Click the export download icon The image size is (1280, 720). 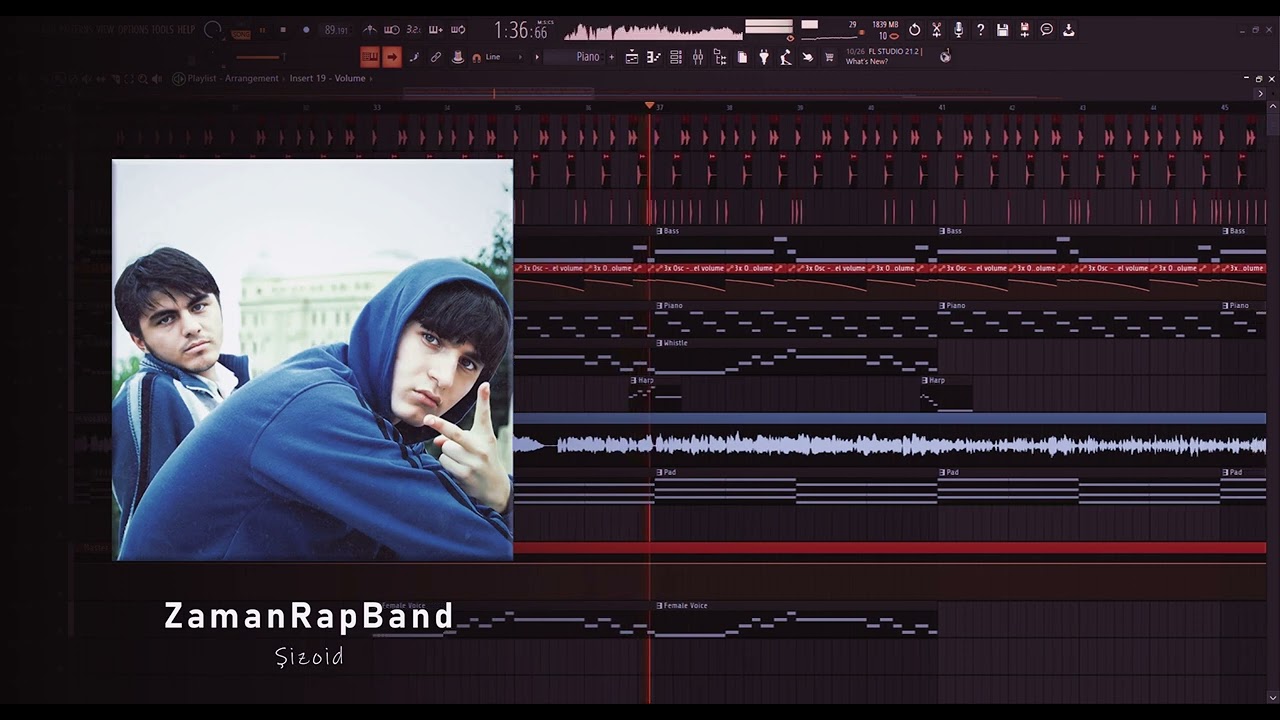click(1068, 30)
